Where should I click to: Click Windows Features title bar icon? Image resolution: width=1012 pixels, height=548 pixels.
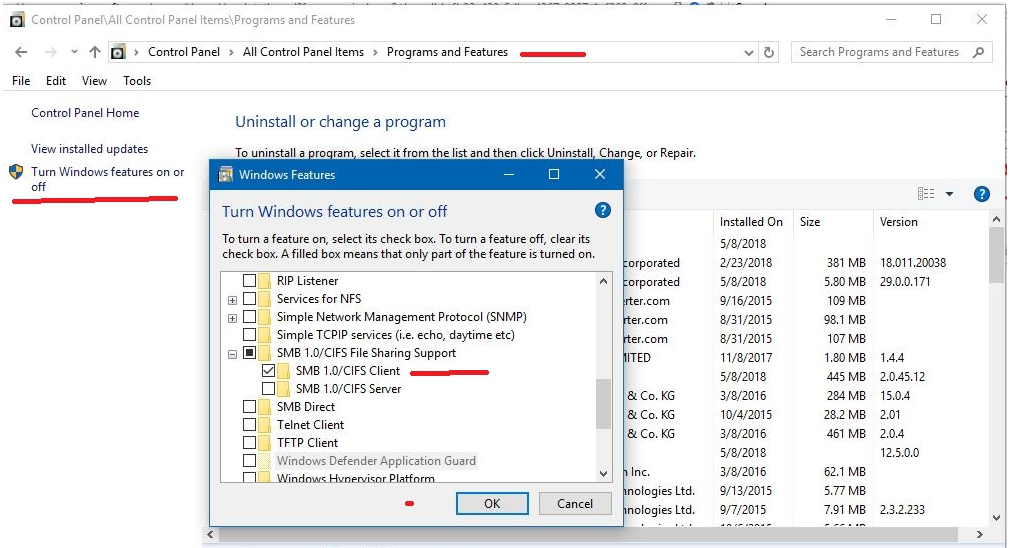click(226, 174)
